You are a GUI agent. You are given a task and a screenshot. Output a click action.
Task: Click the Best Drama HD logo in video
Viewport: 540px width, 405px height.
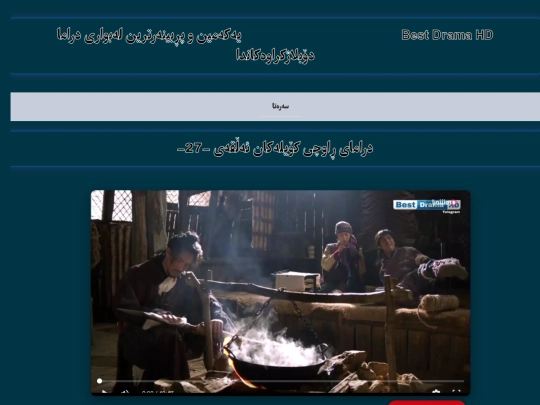coord(427,205)
